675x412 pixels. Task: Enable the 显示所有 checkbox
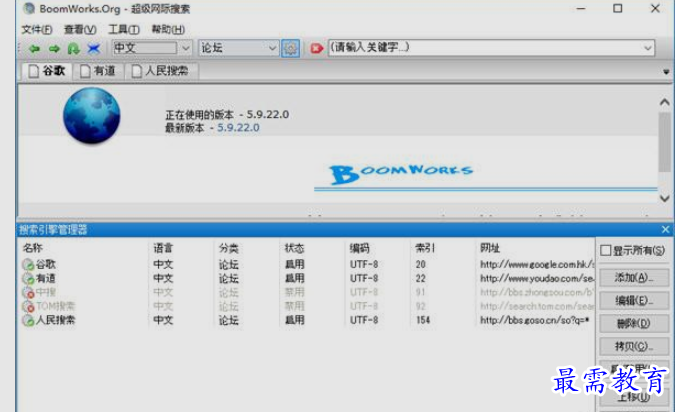click(x=606, y=250)
